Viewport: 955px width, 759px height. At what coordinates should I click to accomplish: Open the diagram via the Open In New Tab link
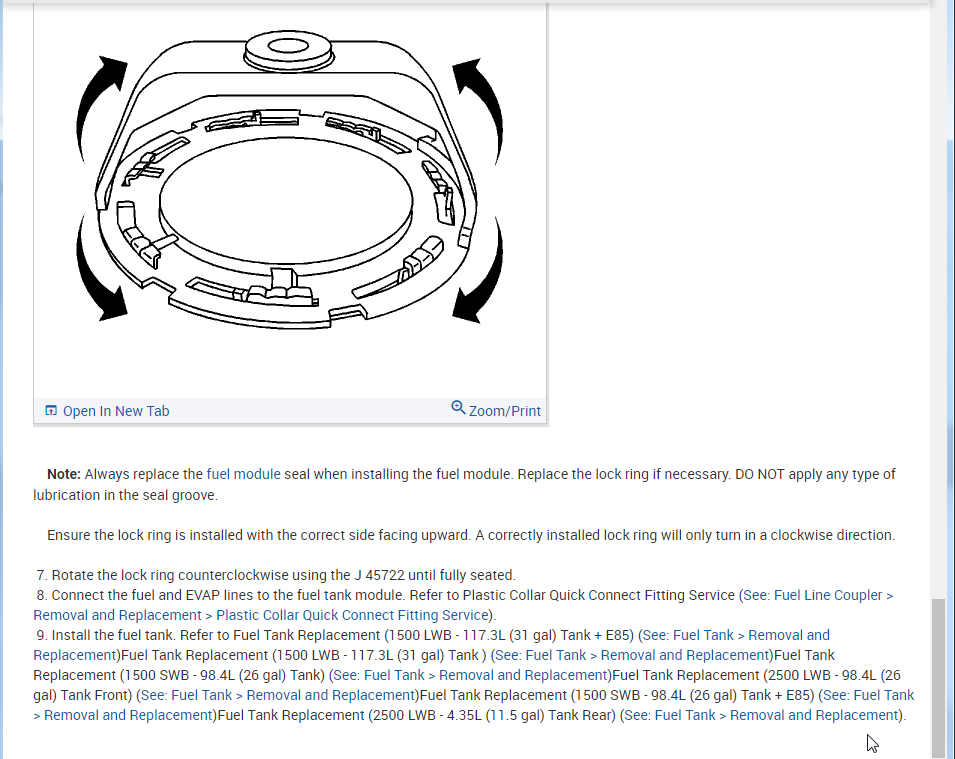[x=116, y=411]
